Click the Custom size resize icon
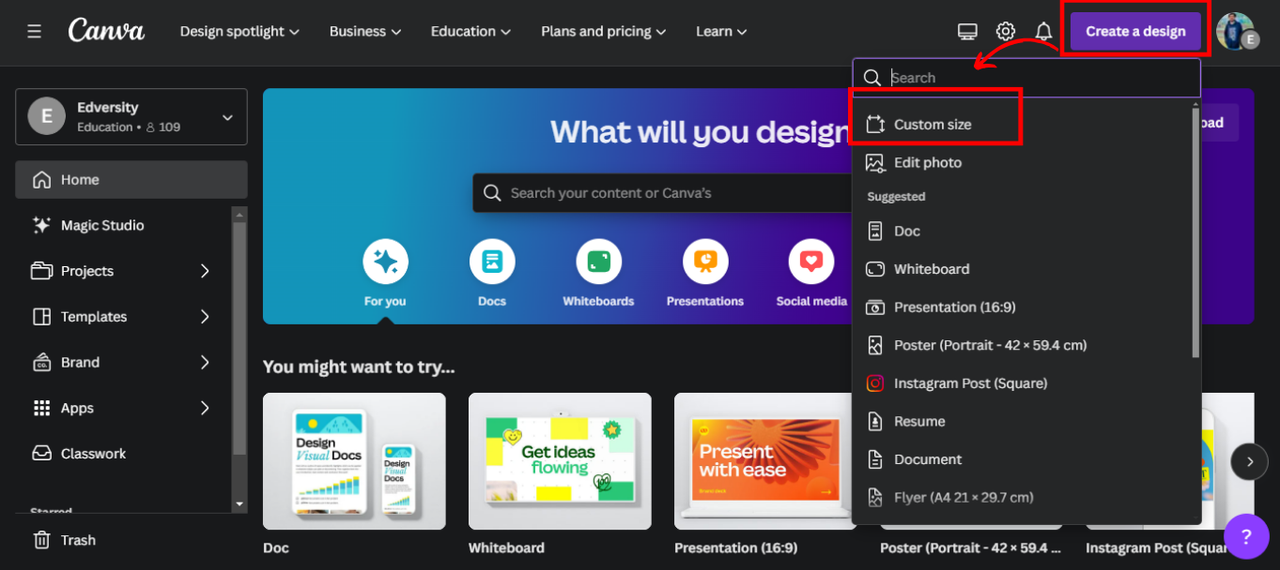 click(876, 124)
